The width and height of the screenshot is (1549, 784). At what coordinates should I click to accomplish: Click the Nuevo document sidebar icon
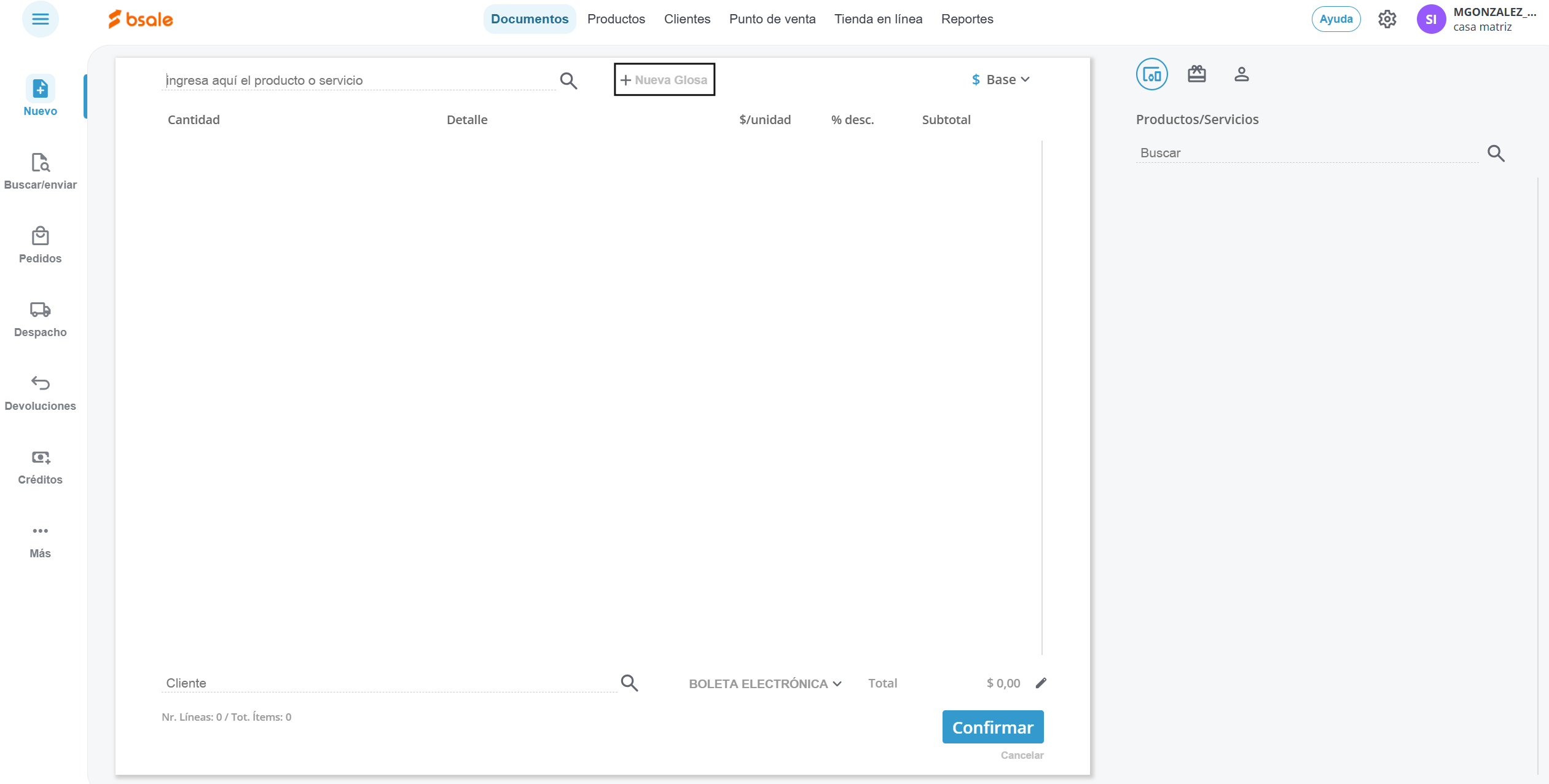point(40,89)
